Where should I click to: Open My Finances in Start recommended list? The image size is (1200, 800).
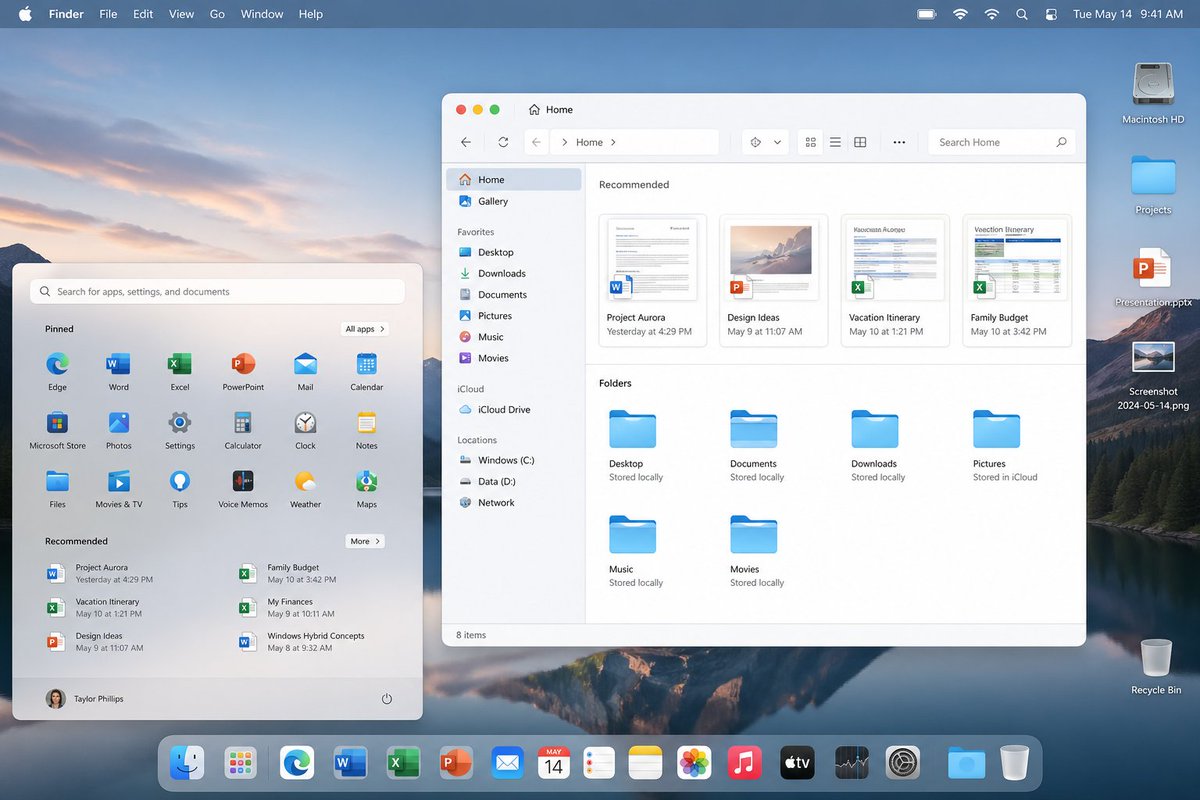287,607
